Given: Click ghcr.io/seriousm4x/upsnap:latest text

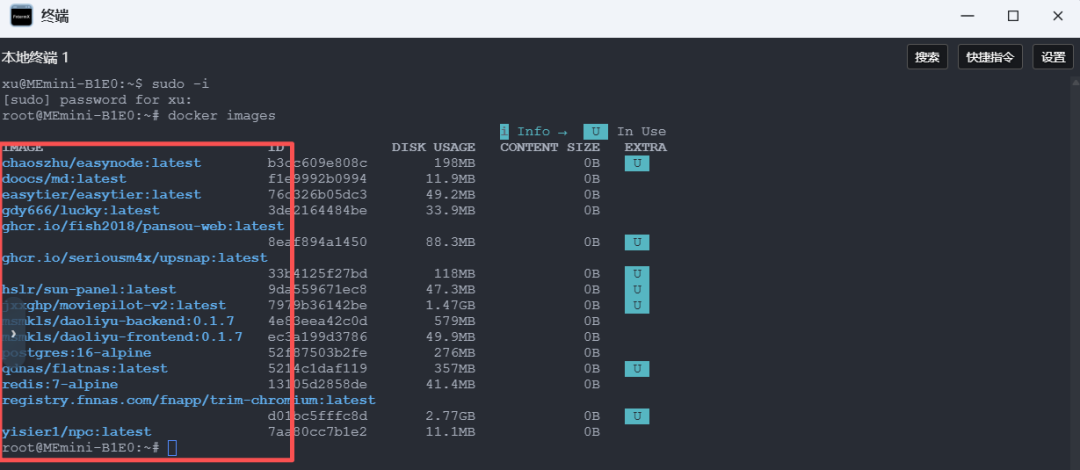Looking at the screenshot, I should click(x=134, y=258).
